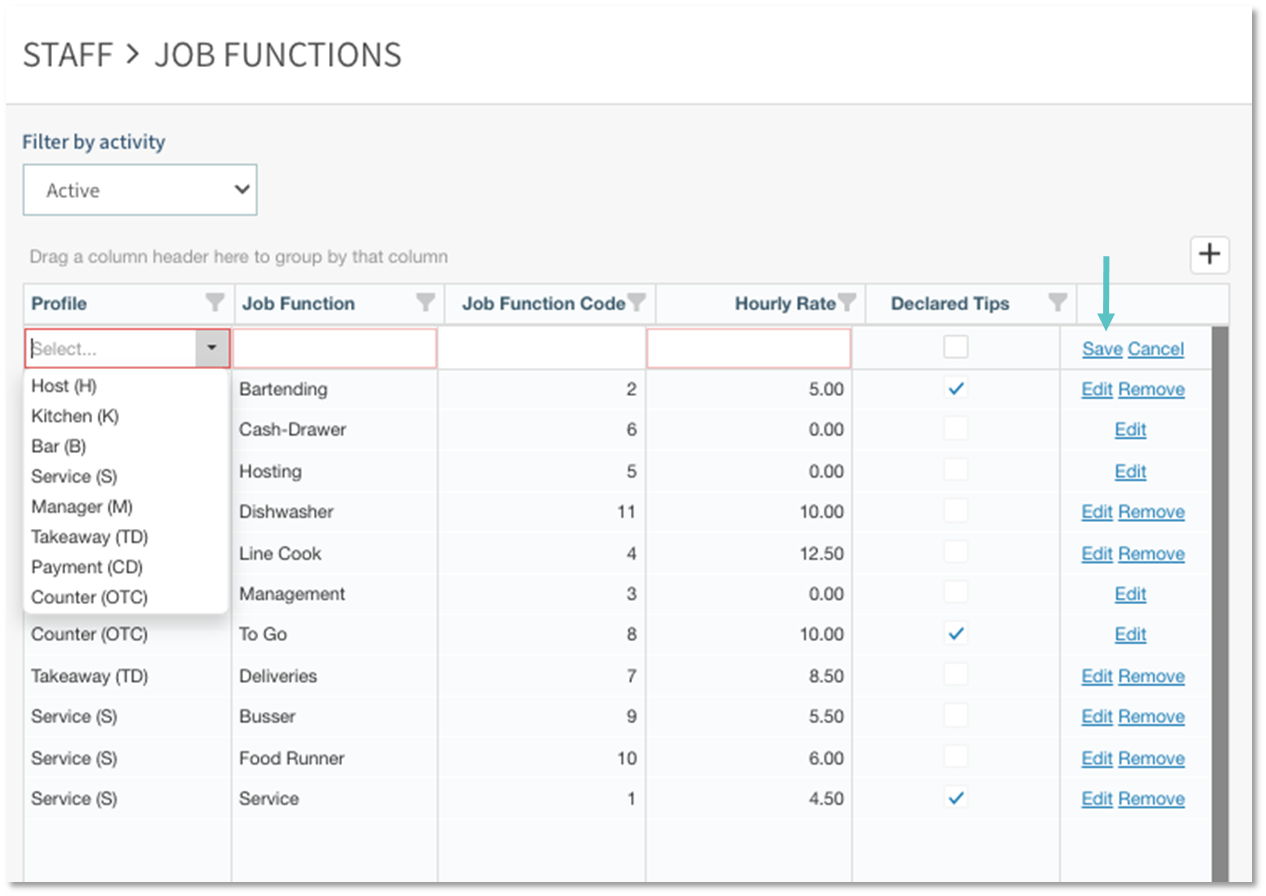Choose Counter (OTC) from profile list
Image resolution: width=1266 pixels, height=896 pixels.
89,597
